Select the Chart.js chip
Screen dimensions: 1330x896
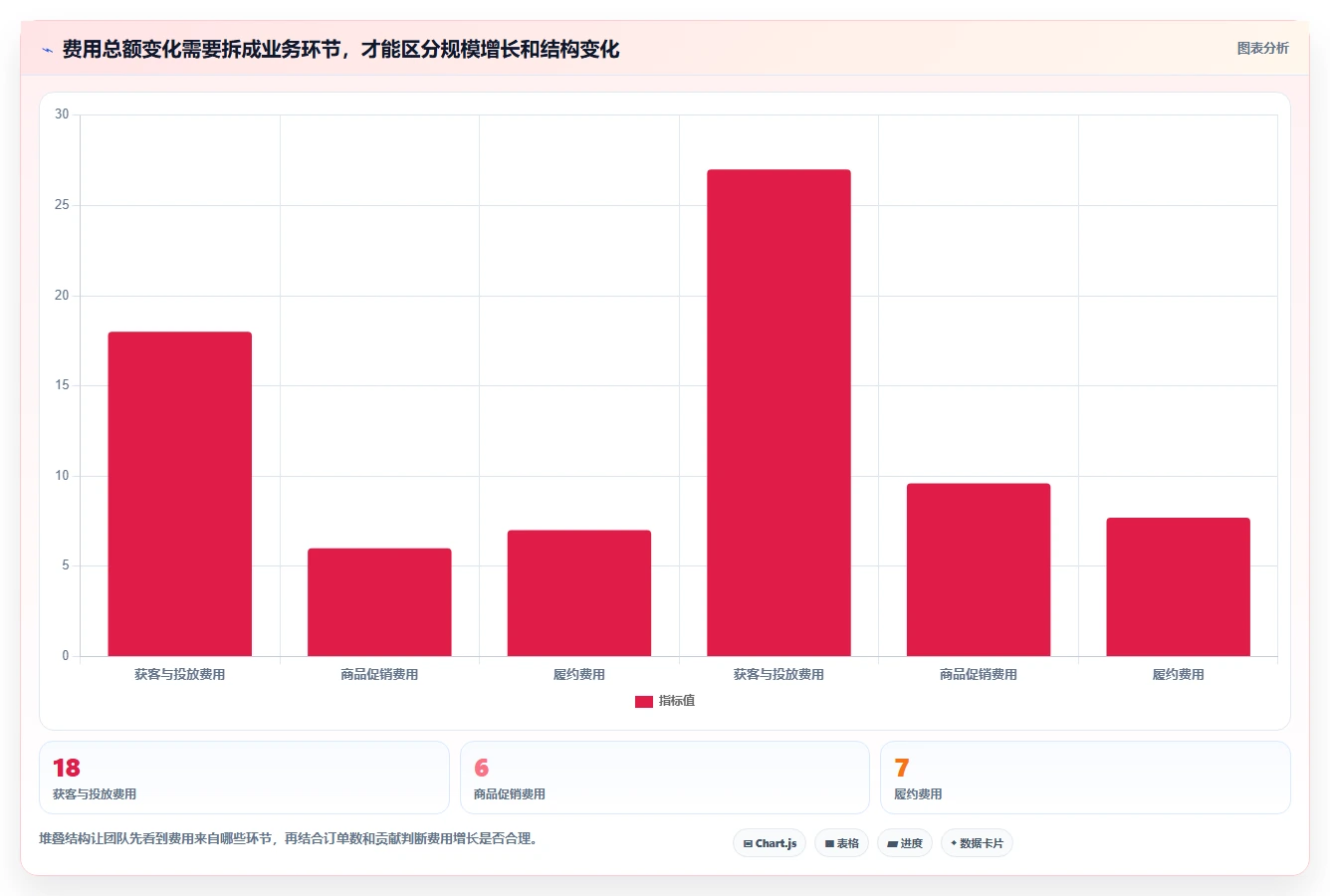pyautogui.click(x=770, y=843)
